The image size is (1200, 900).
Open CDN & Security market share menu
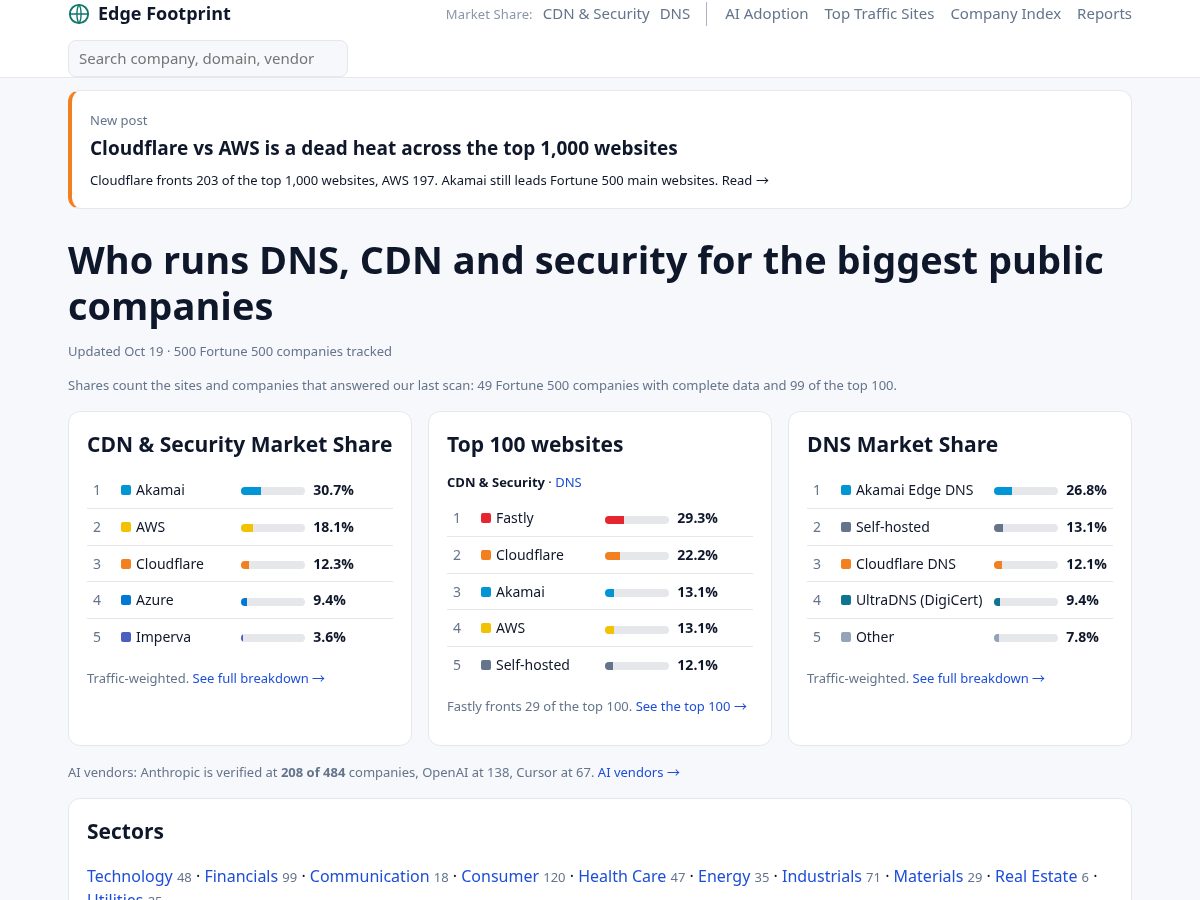coord(596,14)
